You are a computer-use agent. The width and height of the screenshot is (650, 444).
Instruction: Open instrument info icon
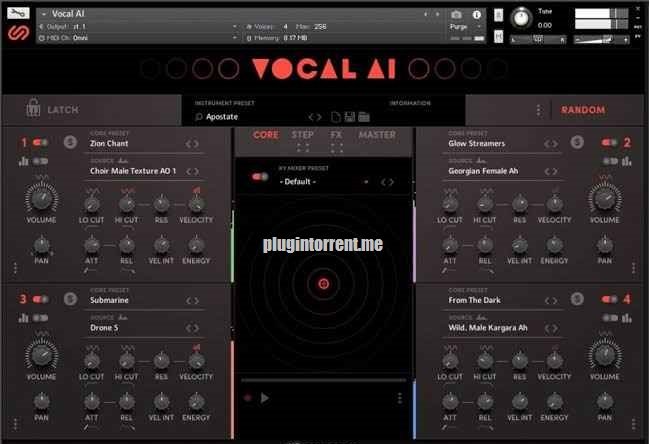[x=477, y=15]
